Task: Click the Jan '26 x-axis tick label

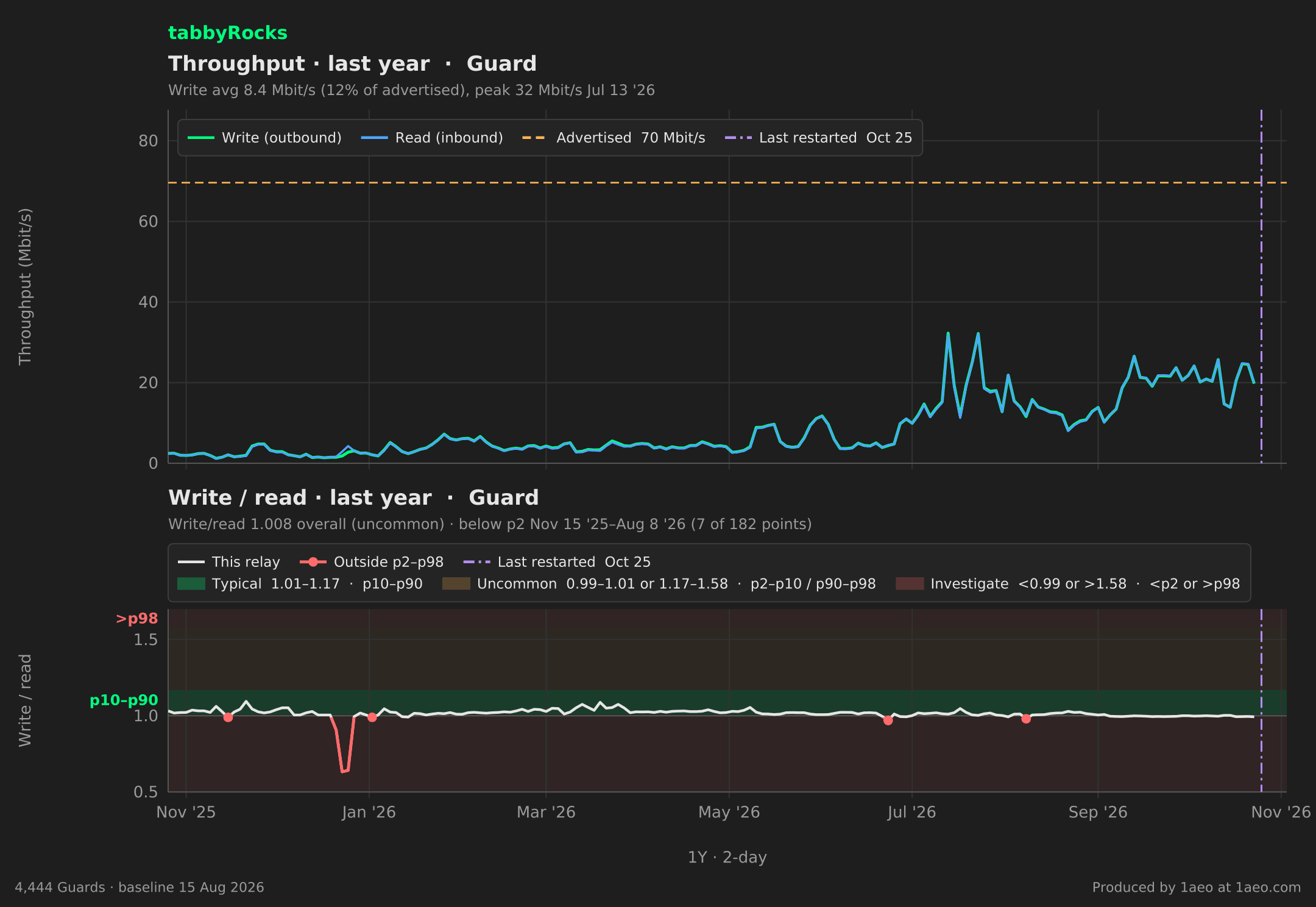Action: tap(369, 813)
